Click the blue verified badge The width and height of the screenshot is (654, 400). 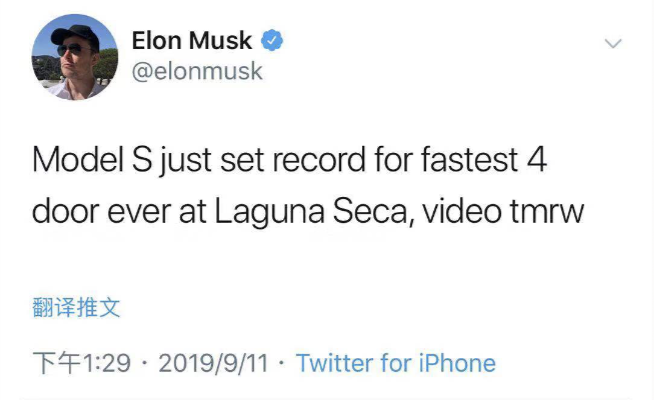click(272, 40)
